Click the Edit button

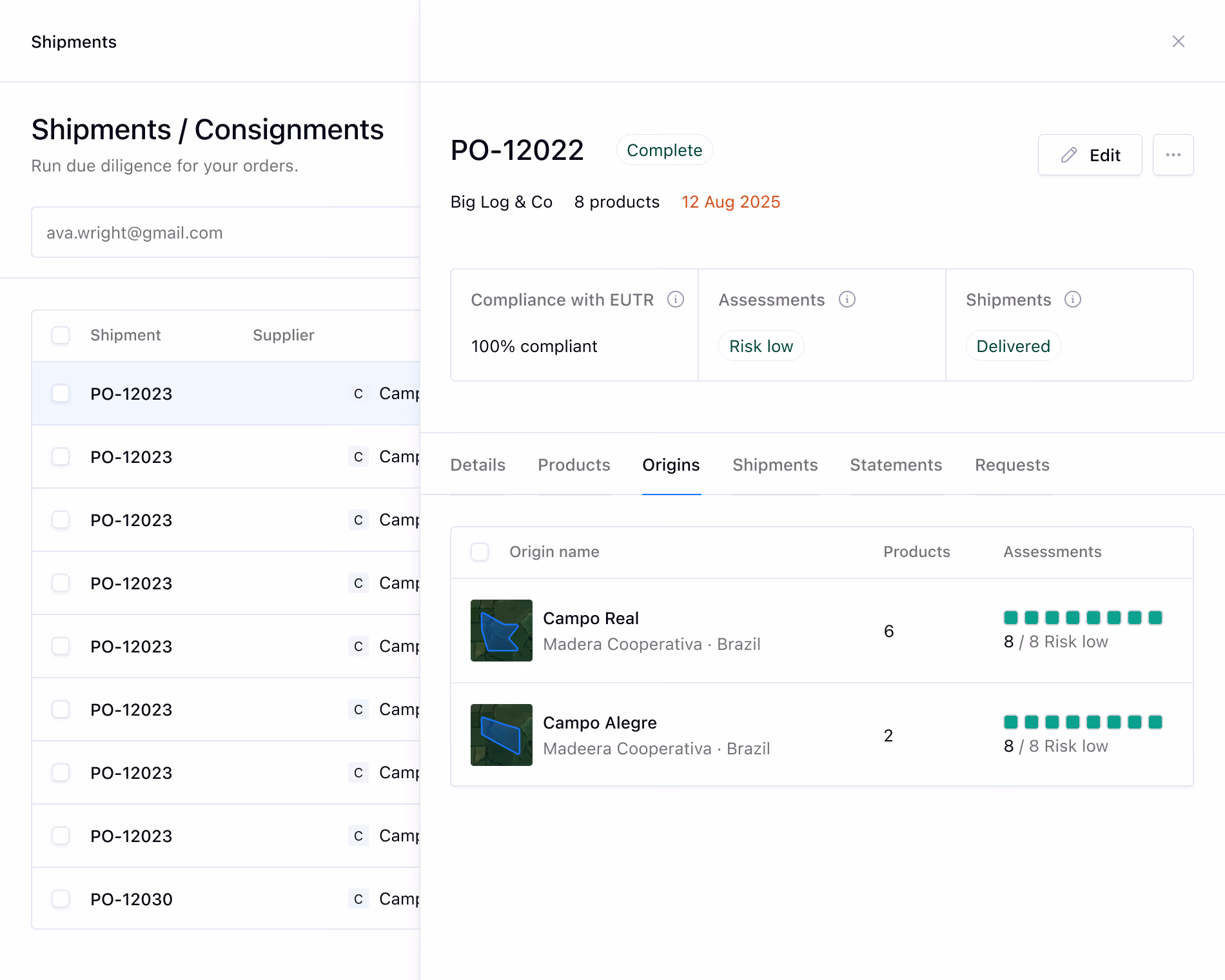coord(1090,155)
